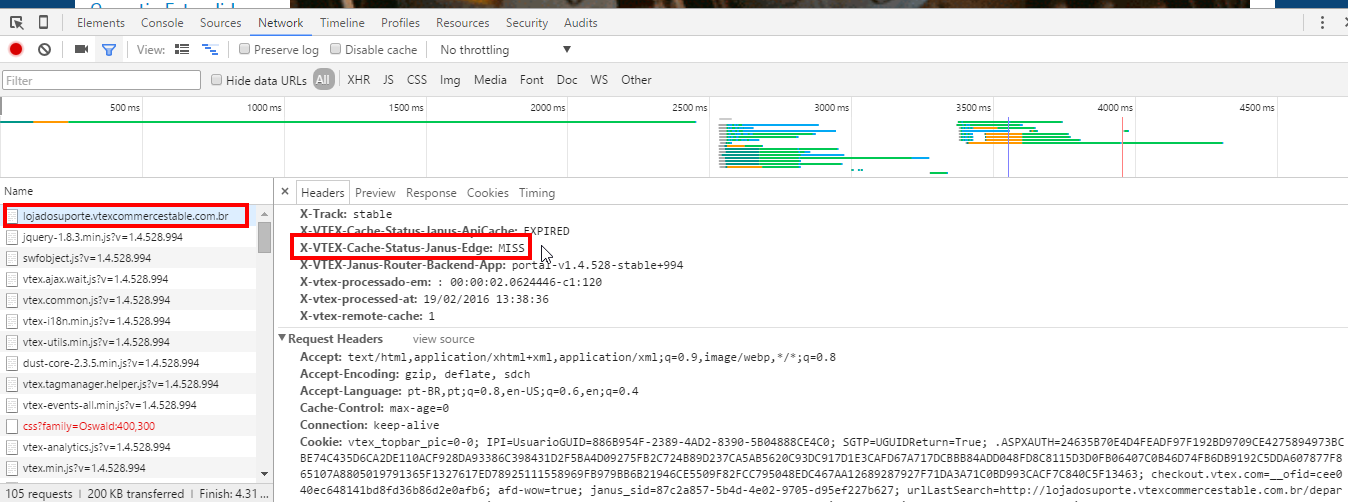Stop recording network log with red button
The image size is (1348, 502).
tap(16, 49)
